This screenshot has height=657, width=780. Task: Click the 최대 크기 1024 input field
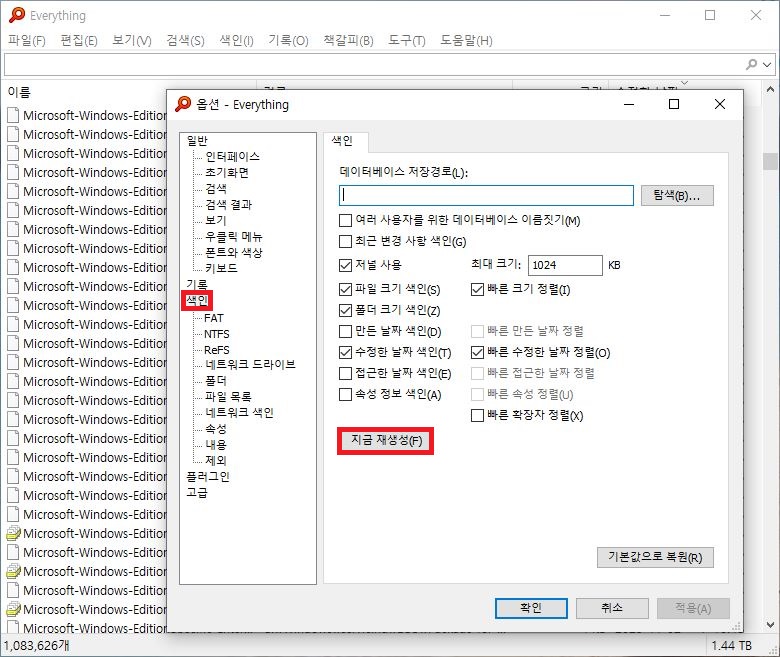pyautogui.click(x=565, y=265)
